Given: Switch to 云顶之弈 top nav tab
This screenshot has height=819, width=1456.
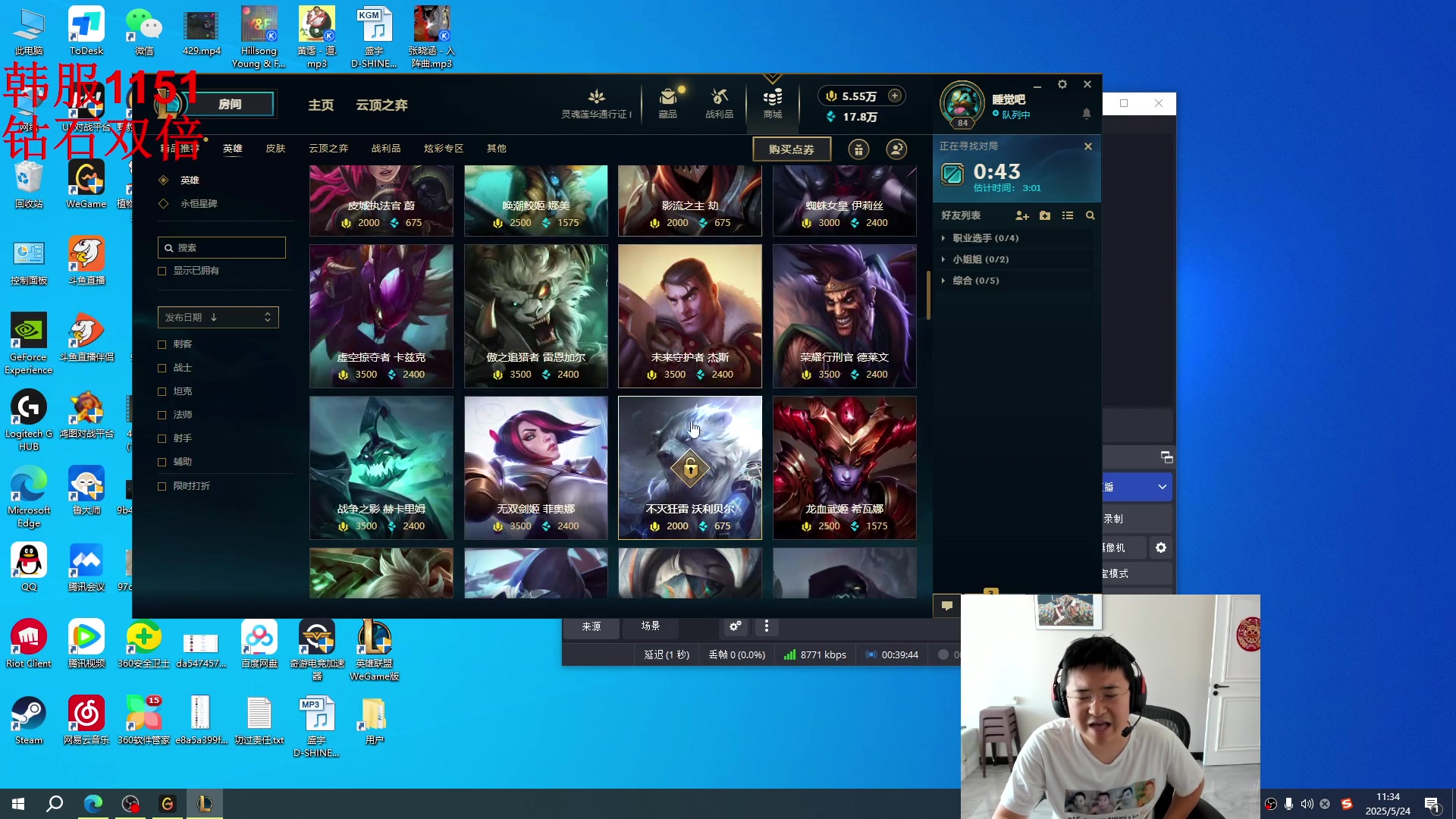Looking at the screenshot, I should [x=382, y=105].
